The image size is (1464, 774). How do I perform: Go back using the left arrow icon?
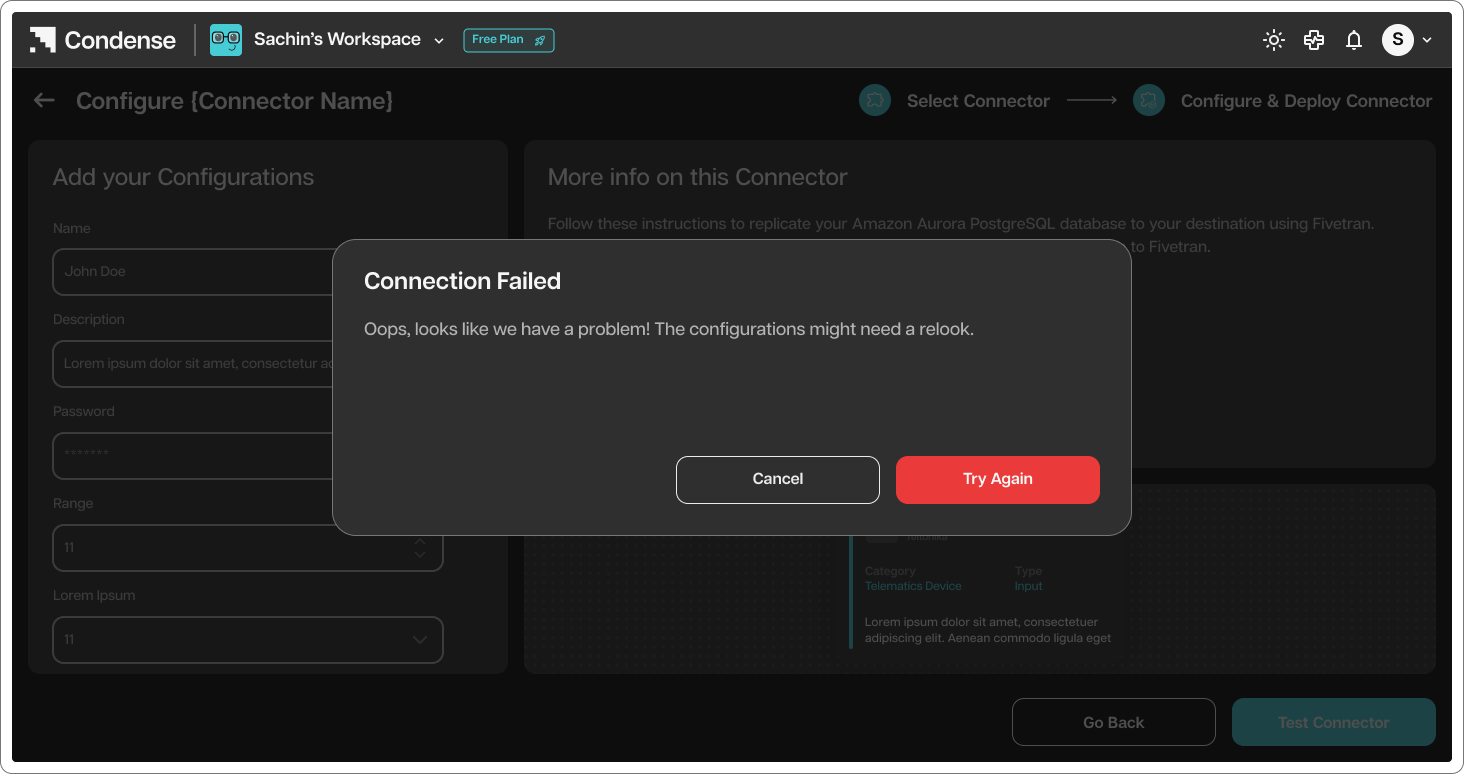pos(44,100)
